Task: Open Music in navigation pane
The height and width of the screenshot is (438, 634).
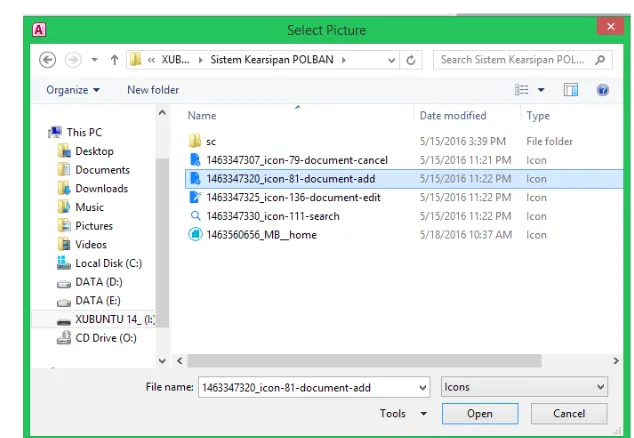Action: point(81,207)
